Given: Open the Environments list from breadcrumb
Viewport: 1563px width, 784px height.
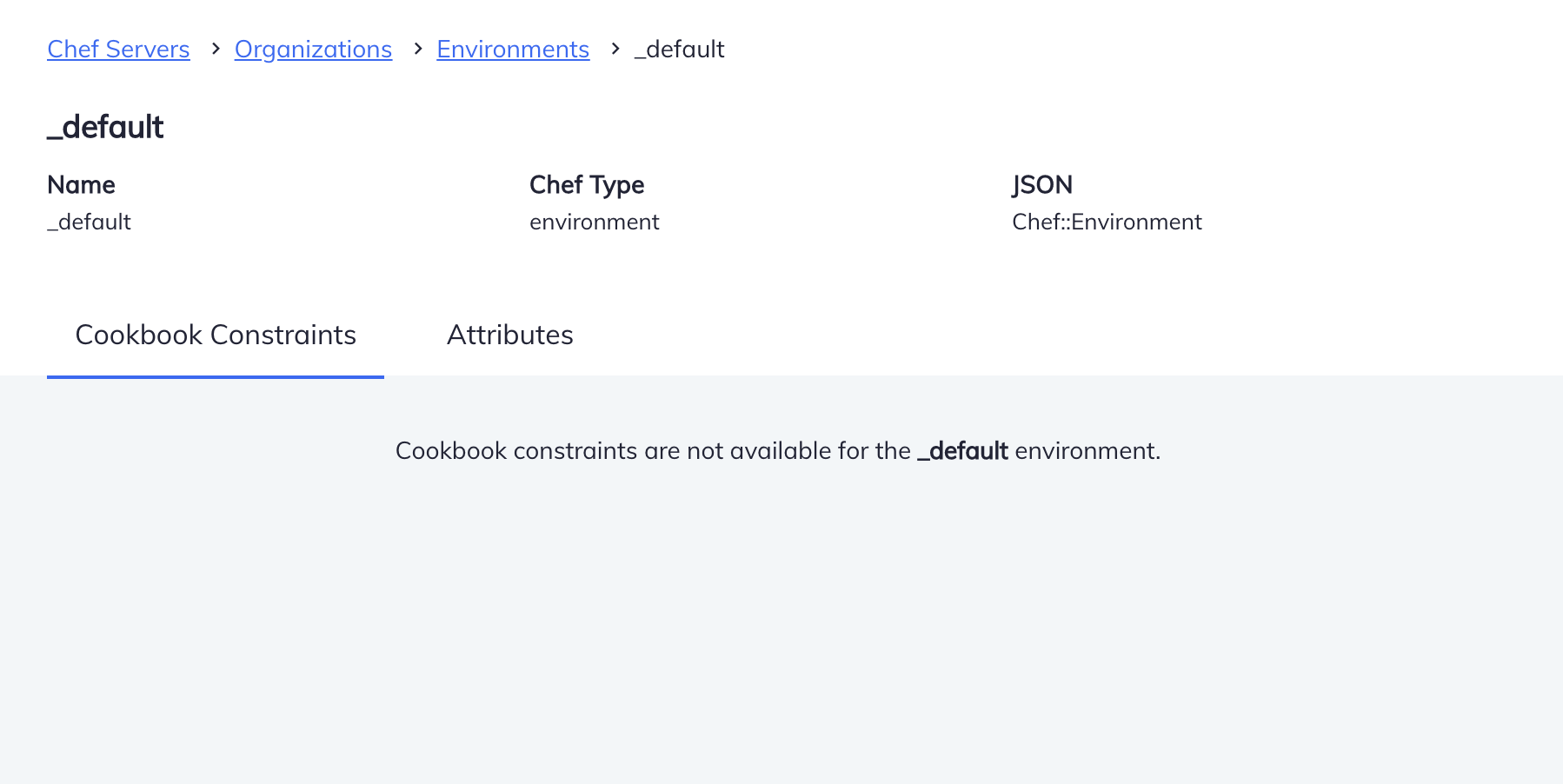Looking at the screenshot, I should [x=513, y=50].
